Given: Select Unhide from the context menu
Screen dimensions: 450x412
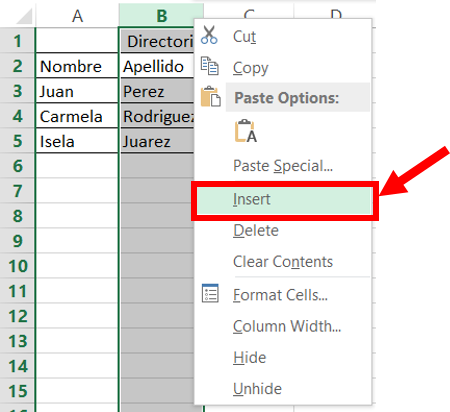Looking at the screenshot, I should (257, 389).
